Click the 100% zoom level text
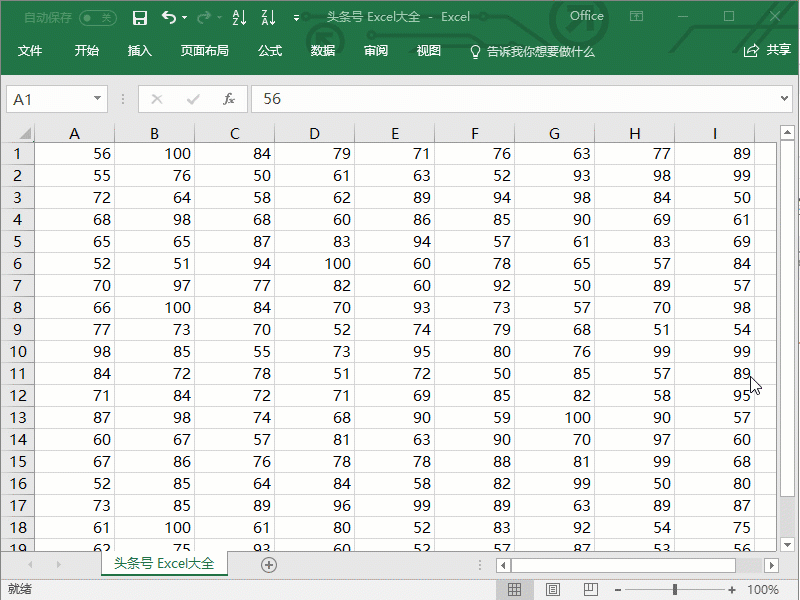 point(763,590)
